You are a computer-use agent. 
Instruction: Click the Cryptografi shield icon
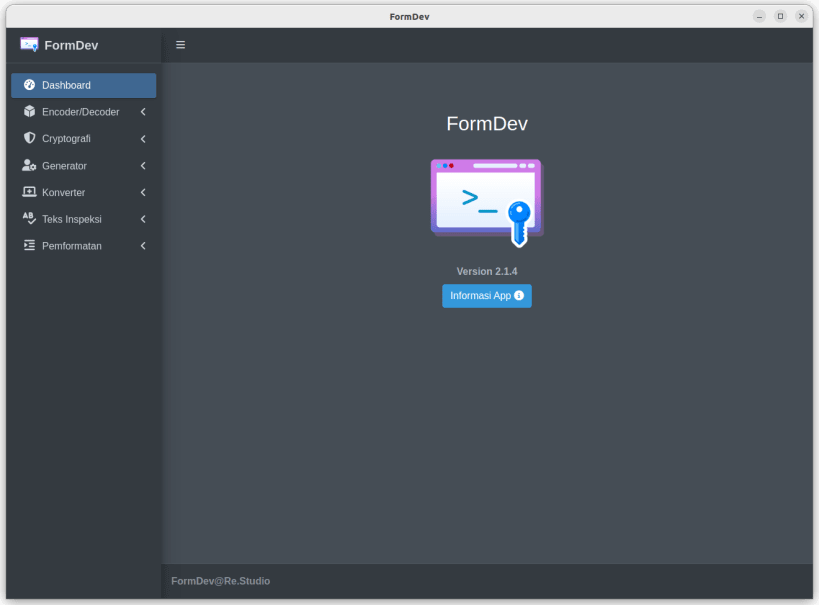(x=29, y=138)
